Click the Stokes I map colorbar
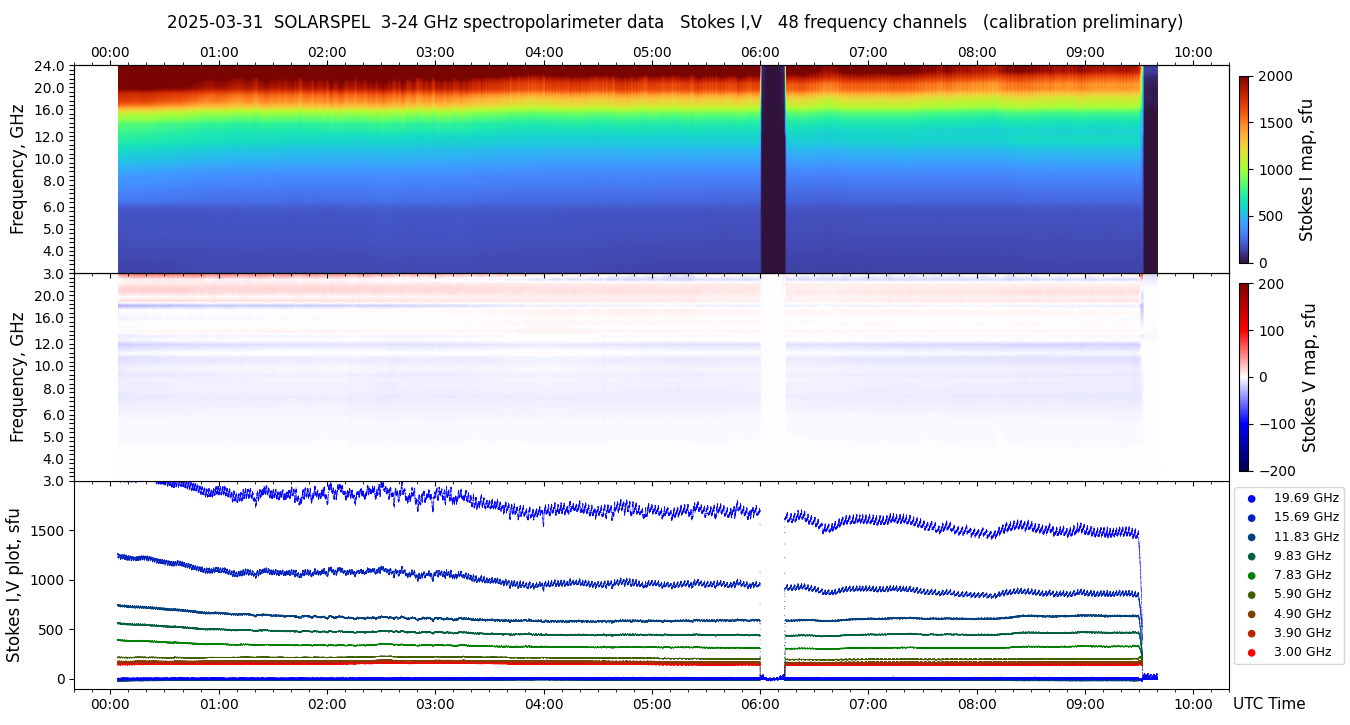Image resolution: width=1350 pixels, height=725 pixels. tap(1244, 169)
